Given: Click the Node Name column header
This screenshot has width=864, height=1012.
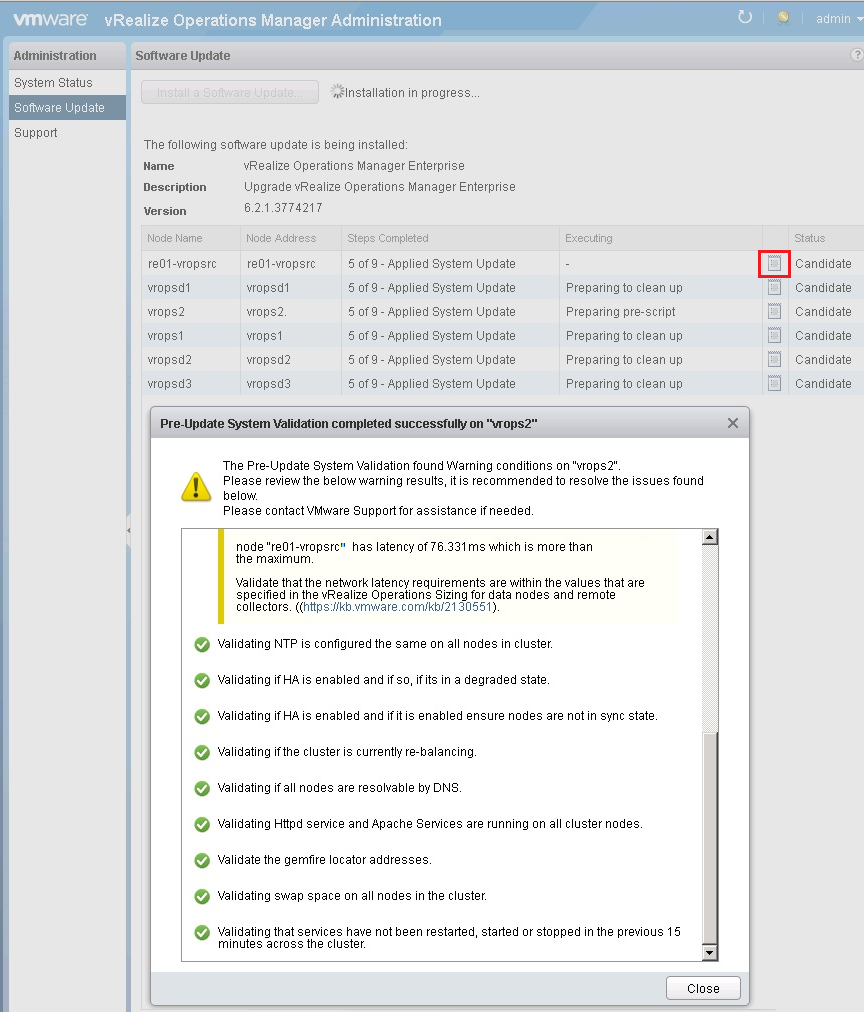Looking at the screenshot, I should [x=175, y=238].
